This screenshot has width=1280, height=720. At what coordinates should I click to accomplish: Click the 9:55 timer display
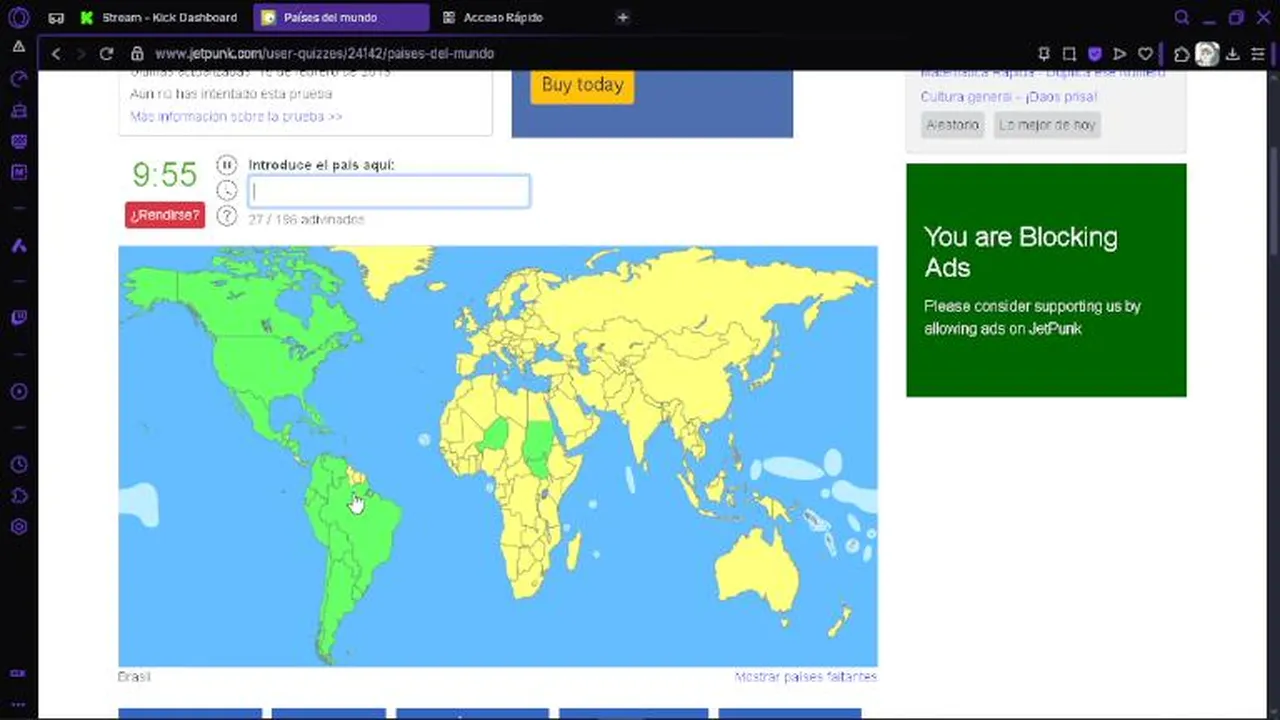165,175
